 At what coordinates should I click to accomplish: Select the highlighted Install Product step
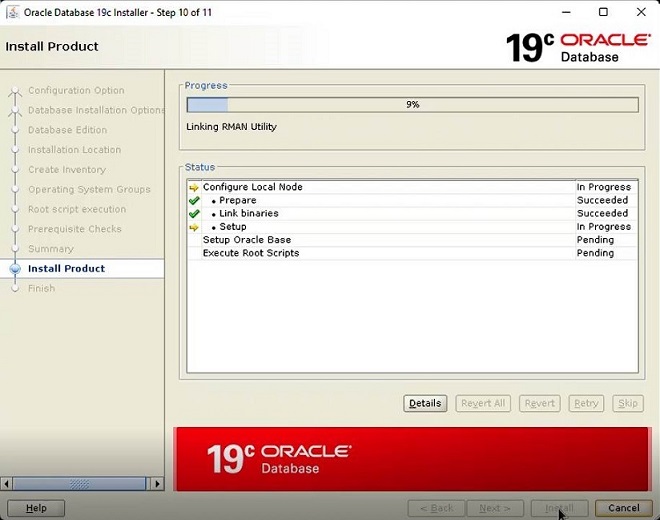82,269
